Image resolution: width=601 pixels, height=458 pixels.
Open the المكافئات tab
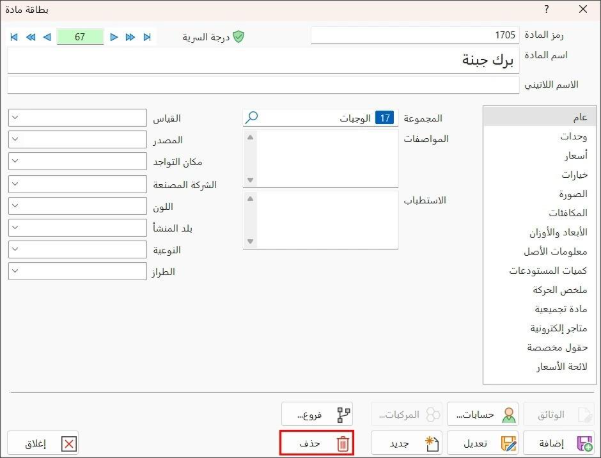pos(539,213)
